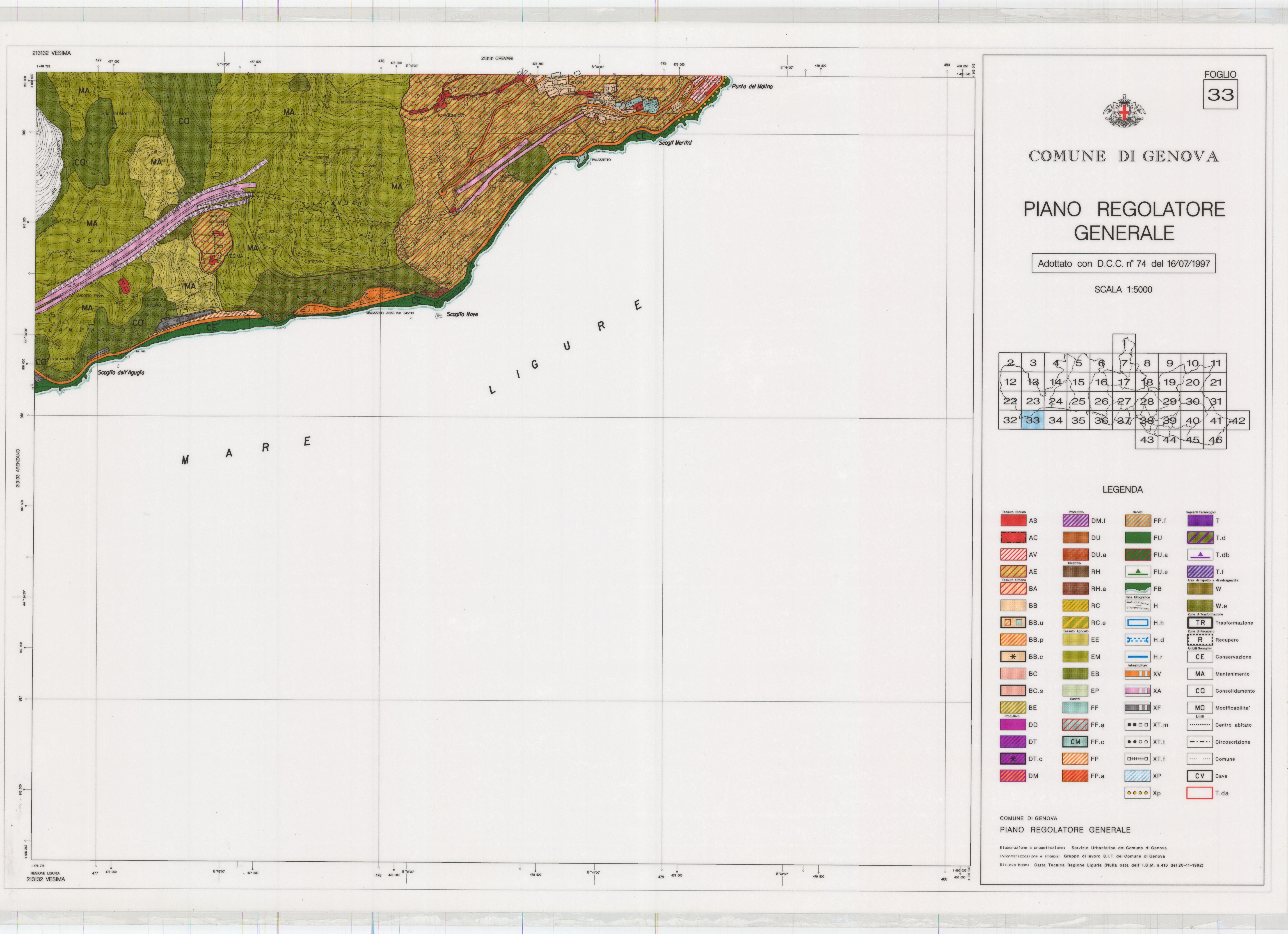The image size is (1288, 934).
Task: Pick the BB.c asterisk legend symbol
Action: tap(1013, 657)
